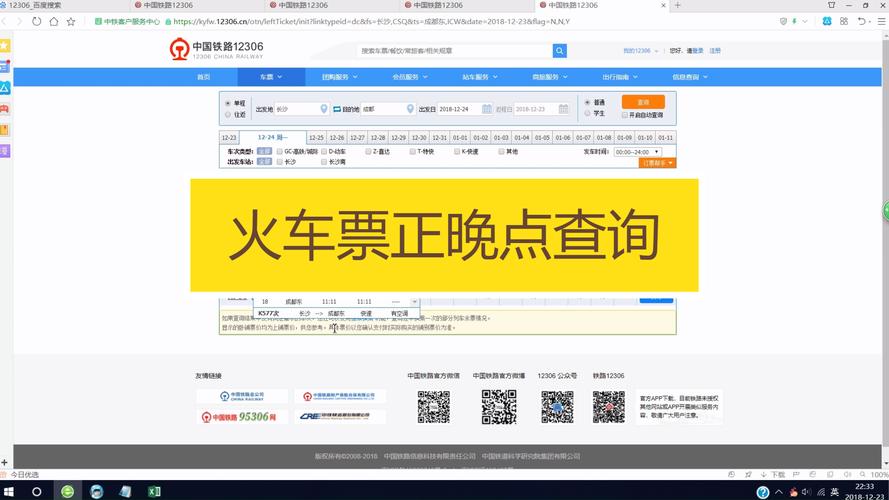
Task: Click the browser address bar URL
Action: click(371, 22)
